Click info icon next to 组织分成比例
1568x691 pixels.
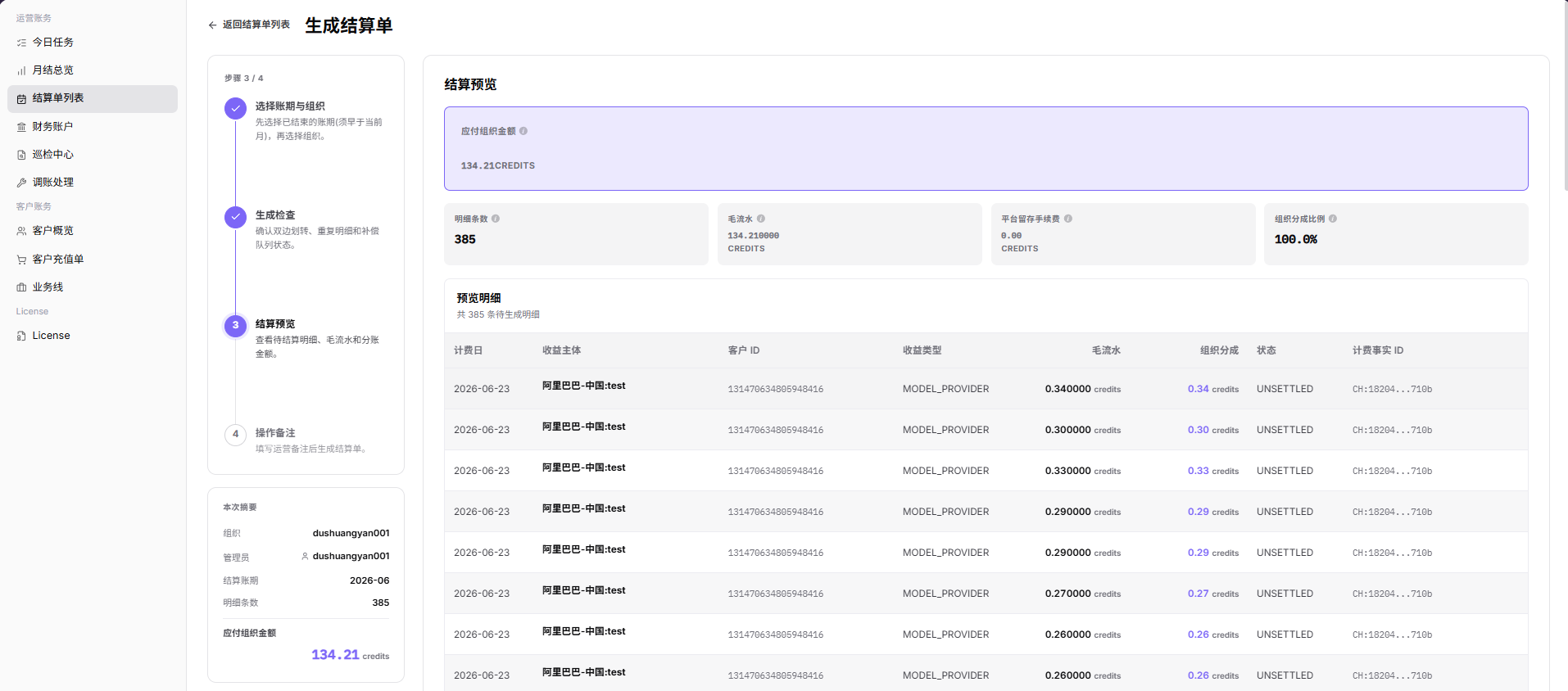(x=1333, y=219)
